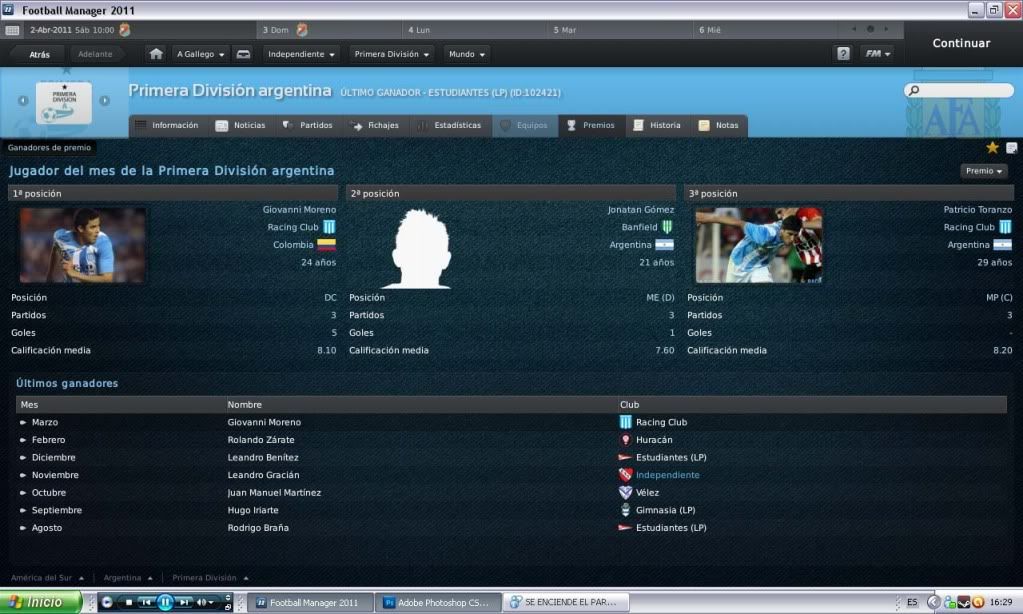Click the ES language indicator in the tray
Screen dimensions: 1023x614
coord(912,602)
